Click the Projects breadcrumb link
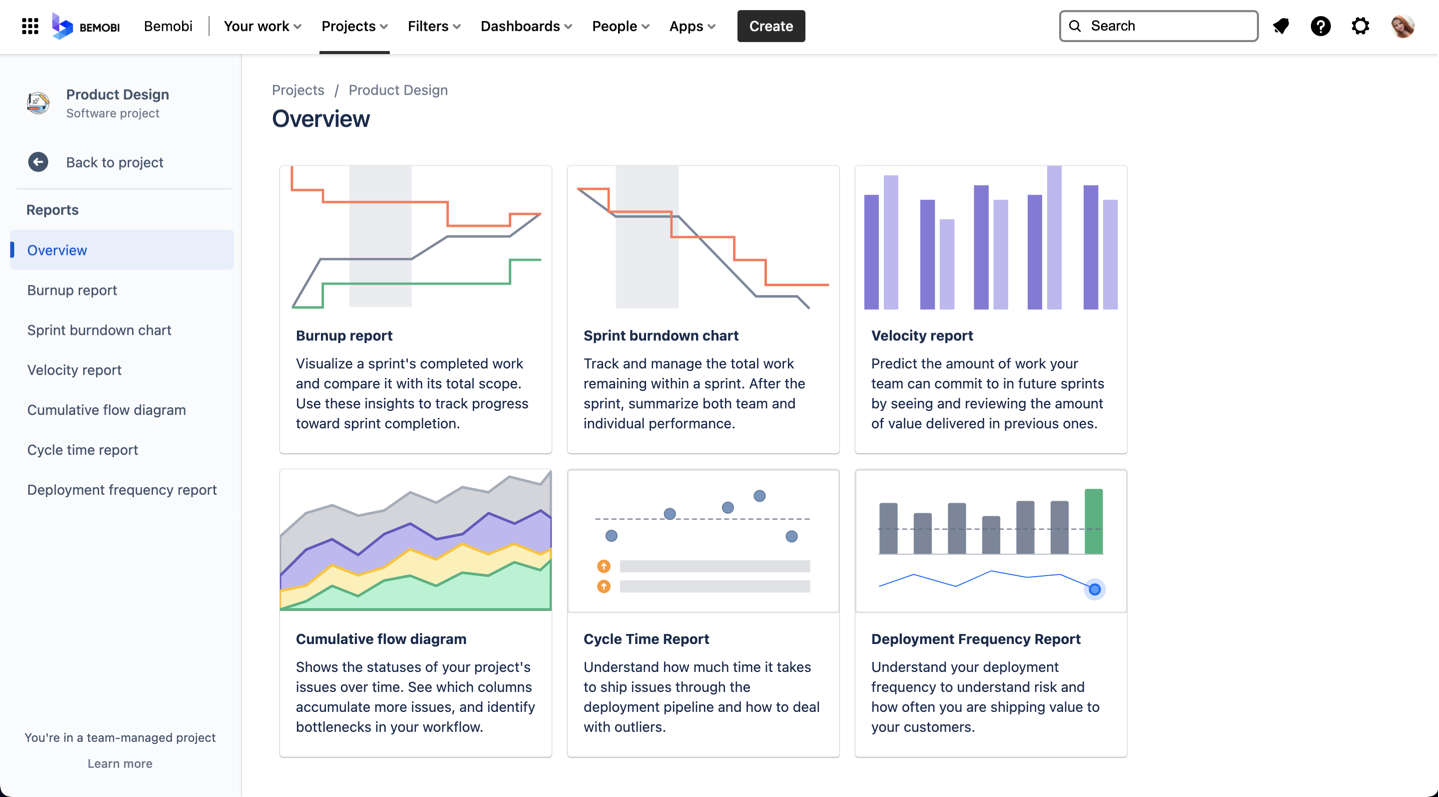Image resolution: width=1439 pixels, height=797 pixels. 298,90
